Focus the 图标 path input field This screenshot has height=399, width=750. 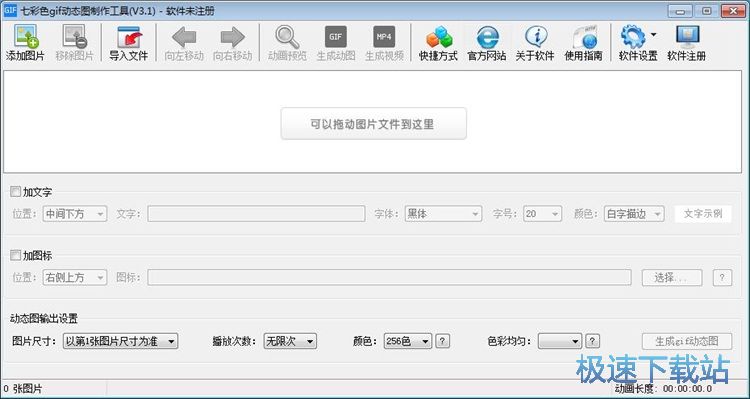[x=389, y=277]
